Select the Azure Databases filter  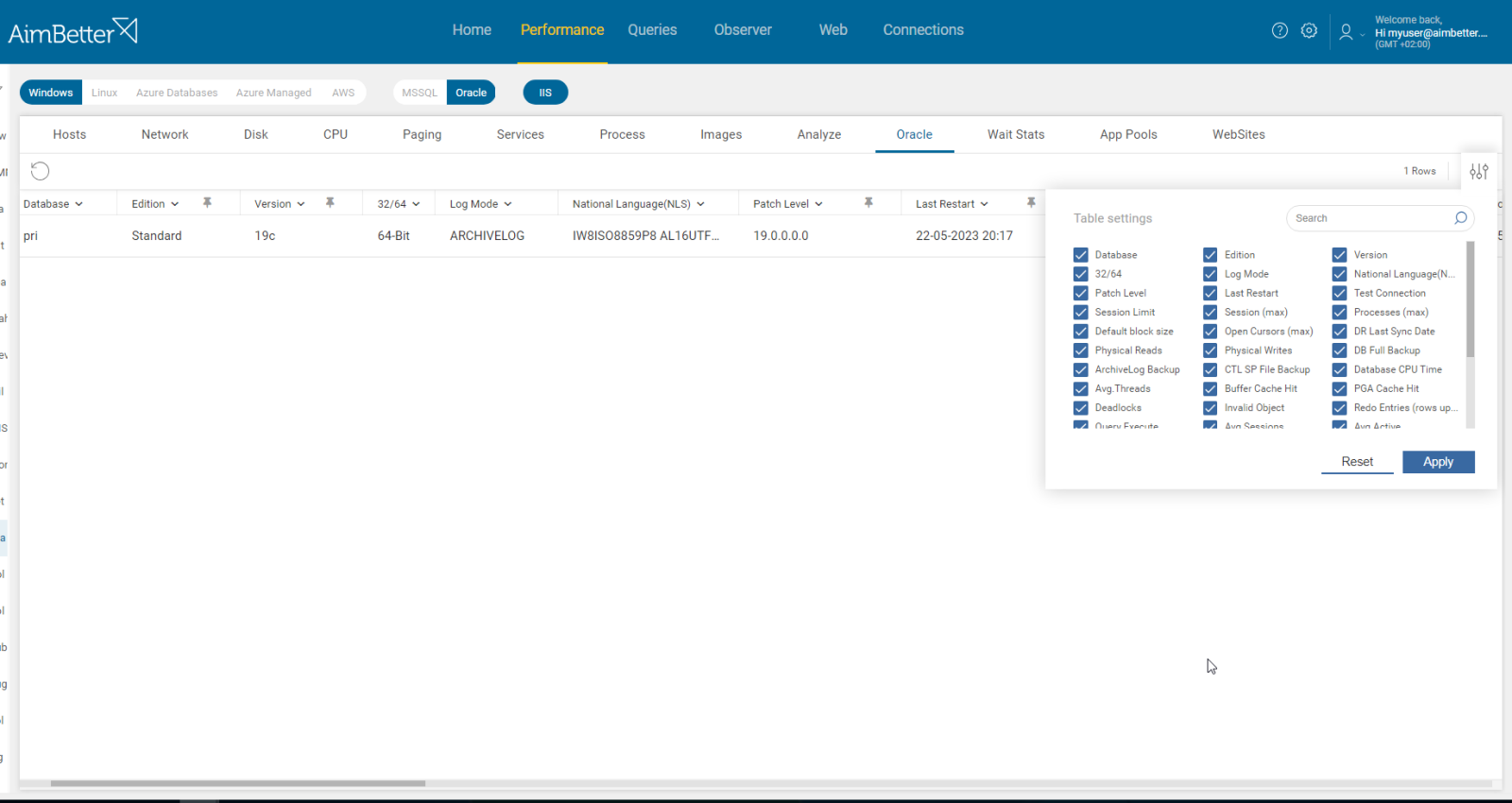click(x=177, y=93)
